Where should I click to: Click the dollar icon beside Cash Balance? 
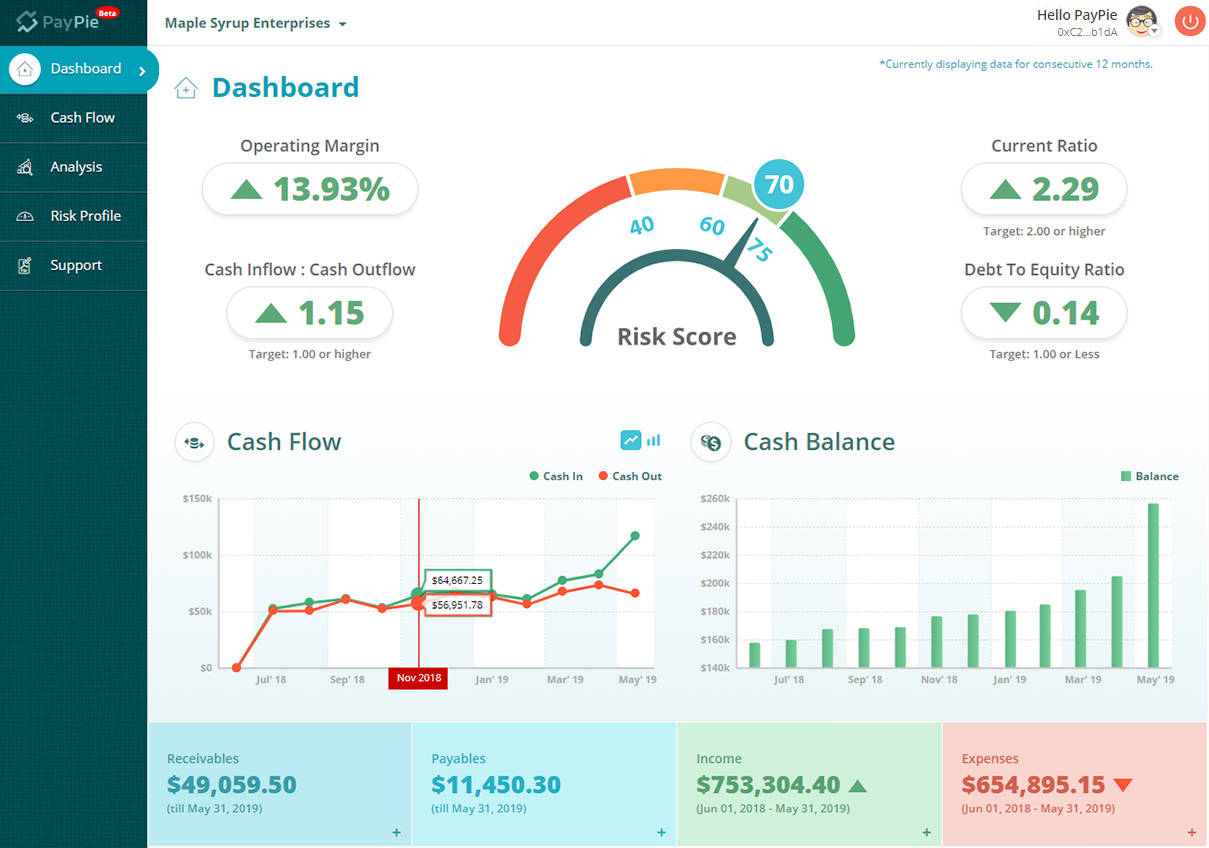pos(710,441)
